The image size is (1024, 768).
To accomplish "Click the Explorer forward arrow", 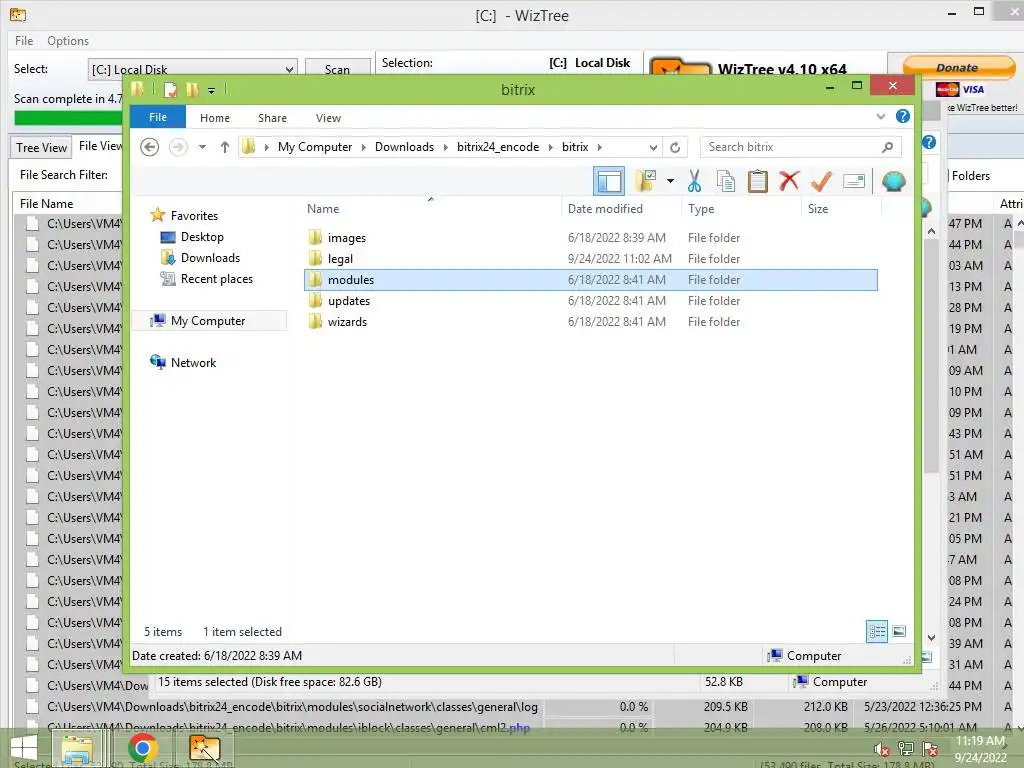I will [178, 147].
